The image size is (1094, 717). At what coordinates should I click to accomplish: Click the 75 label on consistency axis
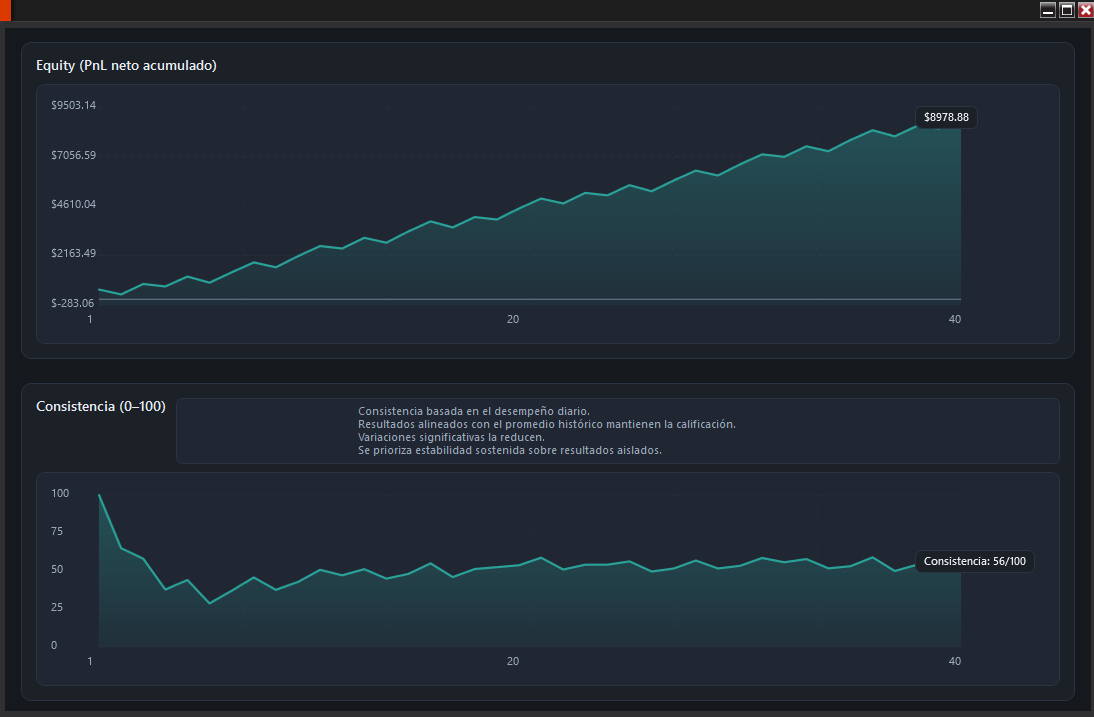tap(59, 531)
